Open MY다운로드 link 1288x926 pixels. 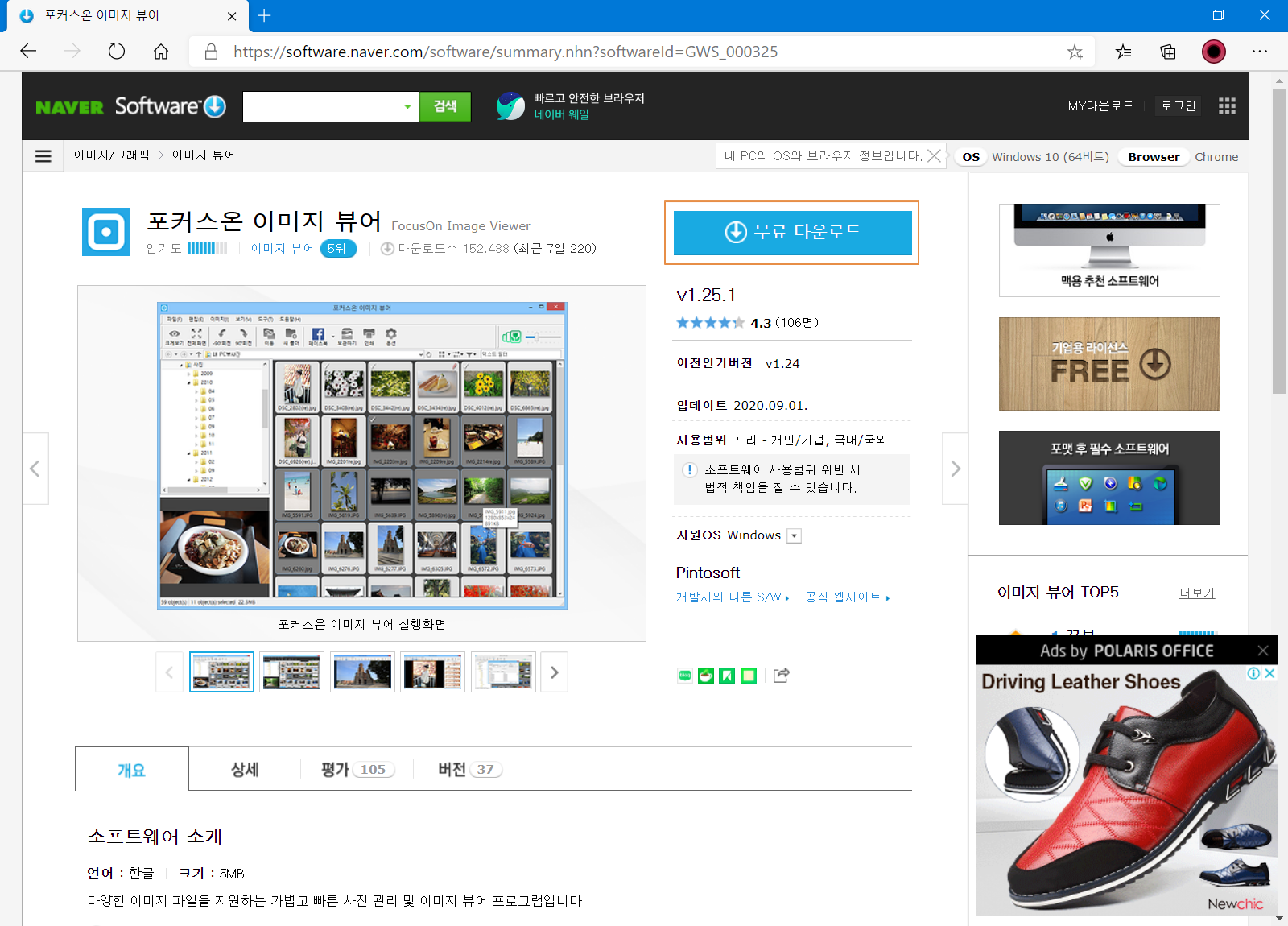click(1100, 106)
